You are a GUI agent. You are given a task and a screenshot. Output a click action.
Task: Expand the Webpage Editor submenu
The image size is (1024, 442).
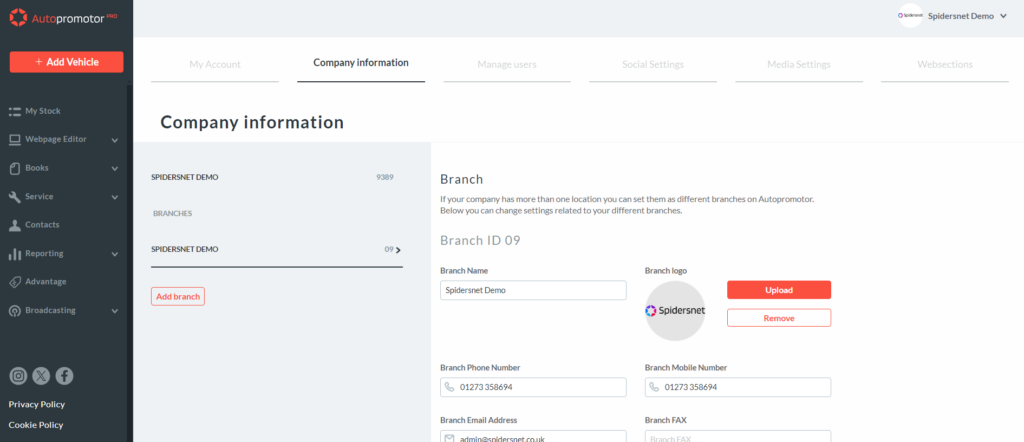click(115, 140)
